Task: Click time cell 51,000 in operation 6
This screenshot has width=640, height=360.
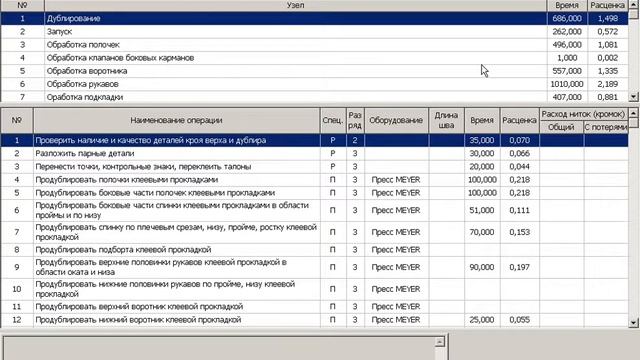Action: coord(482,210)
